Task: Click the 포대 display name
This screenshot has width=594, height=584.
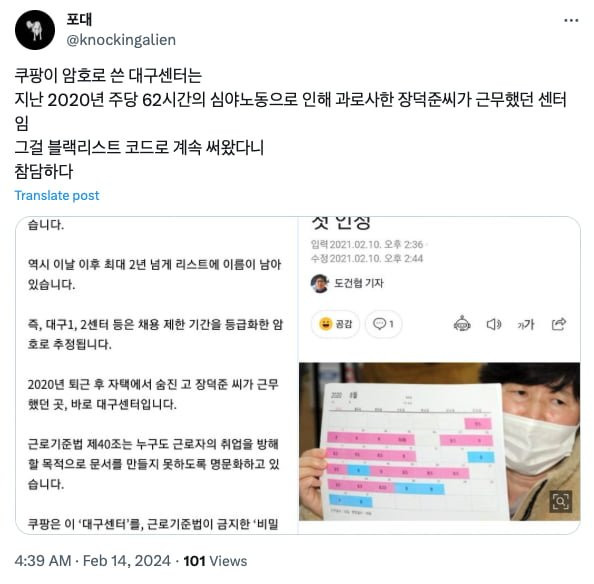Action: pyautogui.click(x=79, y=20)
